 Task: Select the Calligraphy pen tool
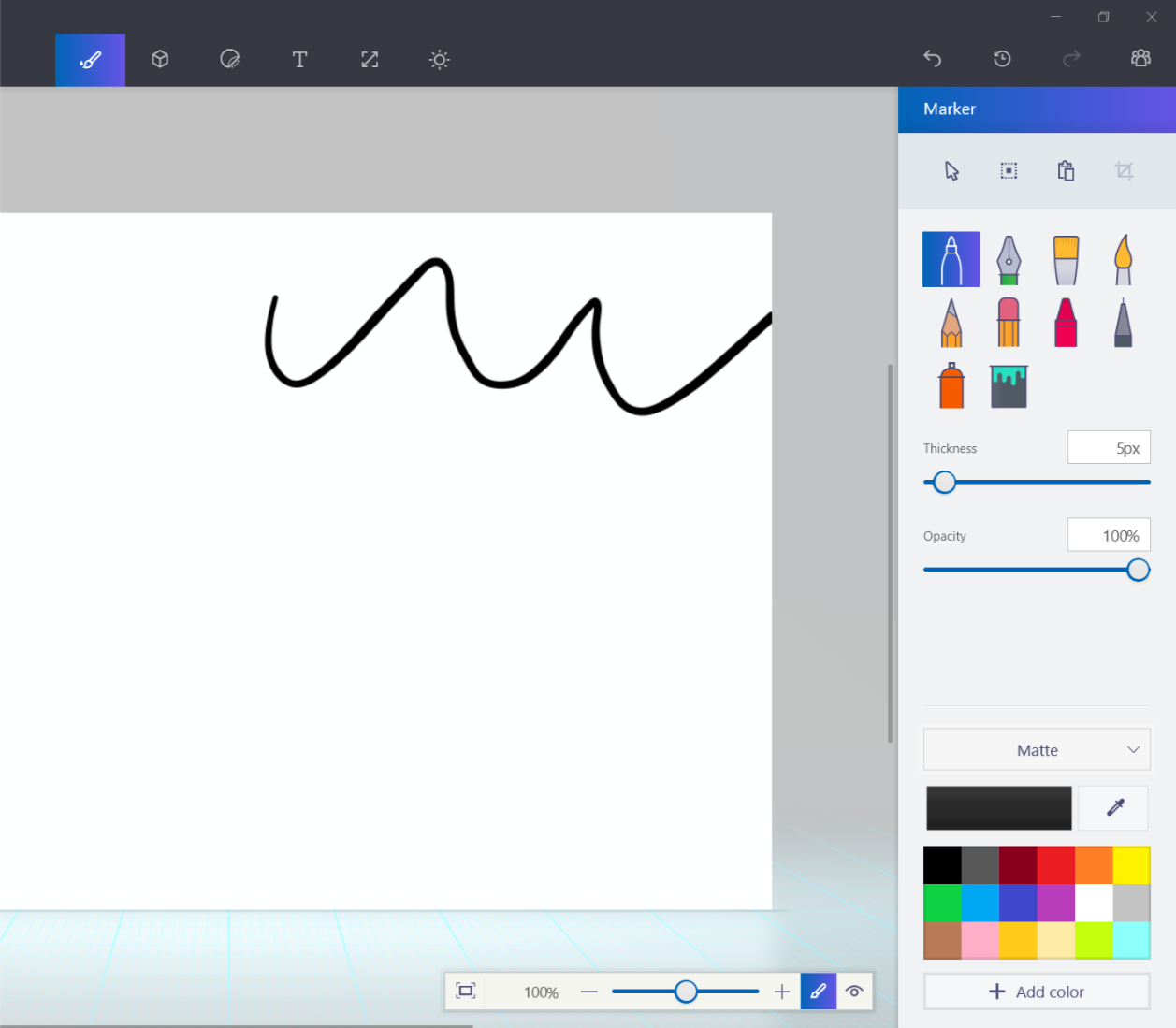(x=1008, y=259)
